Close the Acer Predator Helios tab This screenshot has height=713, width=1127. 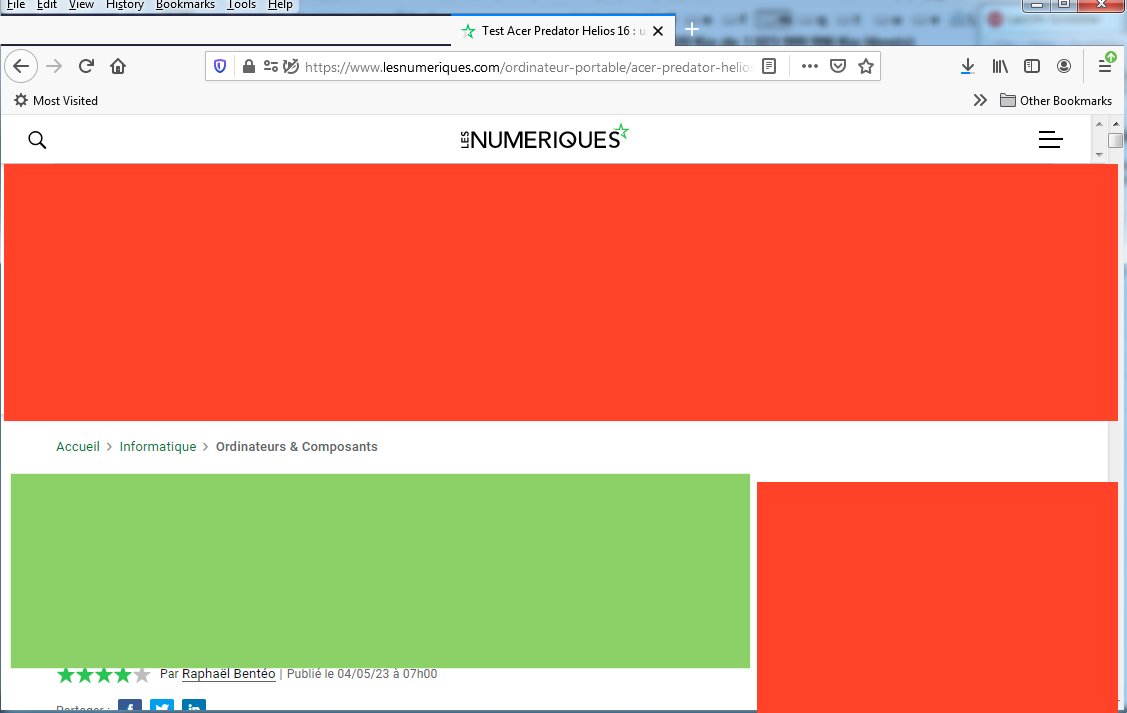(x=658, y=31)
